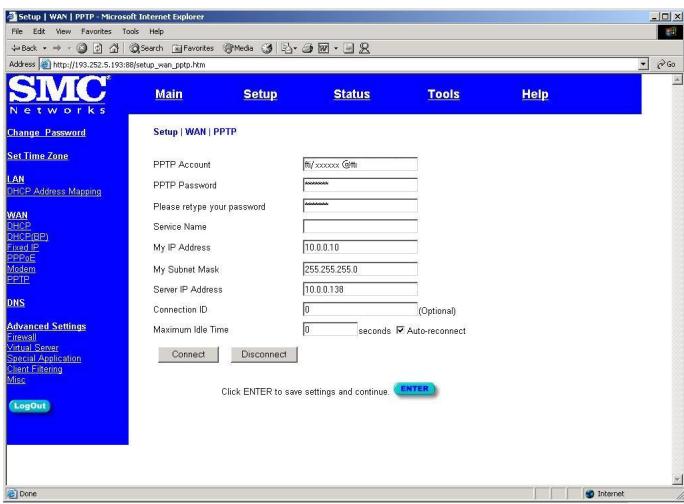The image size is (684, 504).
Task: Go to Setup in the SMC navigation
Action: [260, 94]
